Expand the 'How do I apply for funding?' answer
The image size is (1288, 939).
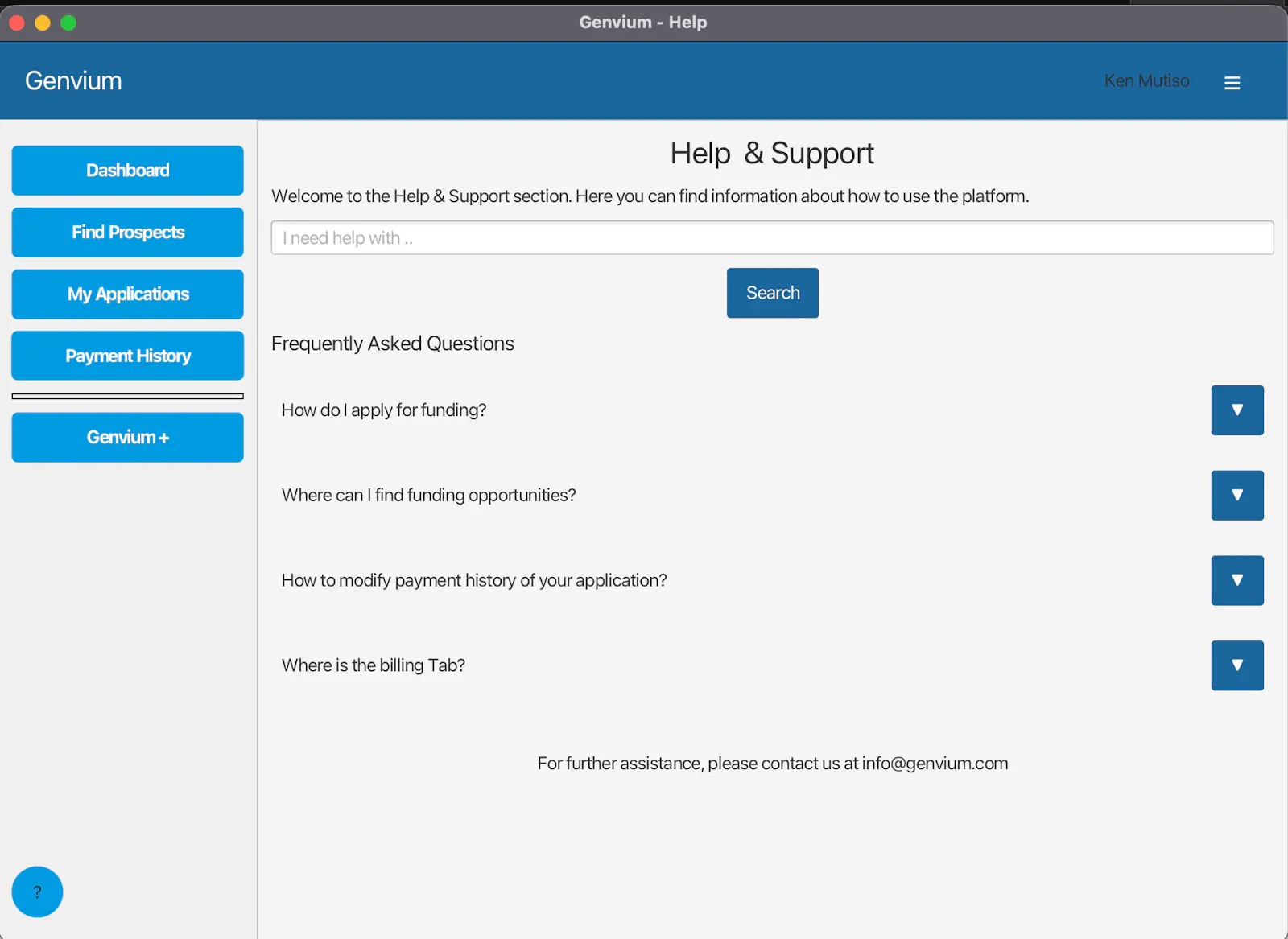(1237, 410)
